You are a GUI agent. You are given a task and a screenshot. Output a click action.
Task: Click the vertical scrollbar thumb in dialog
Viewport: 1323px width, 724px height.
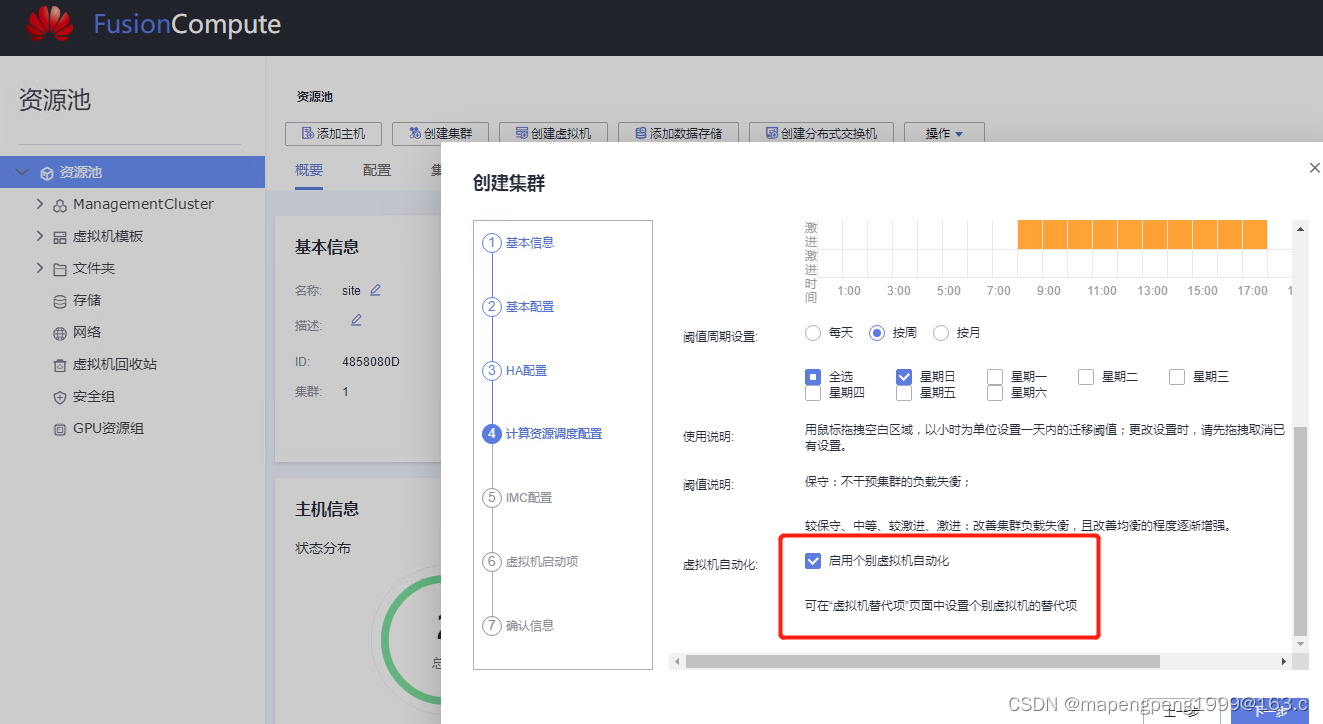(1300, 530)
